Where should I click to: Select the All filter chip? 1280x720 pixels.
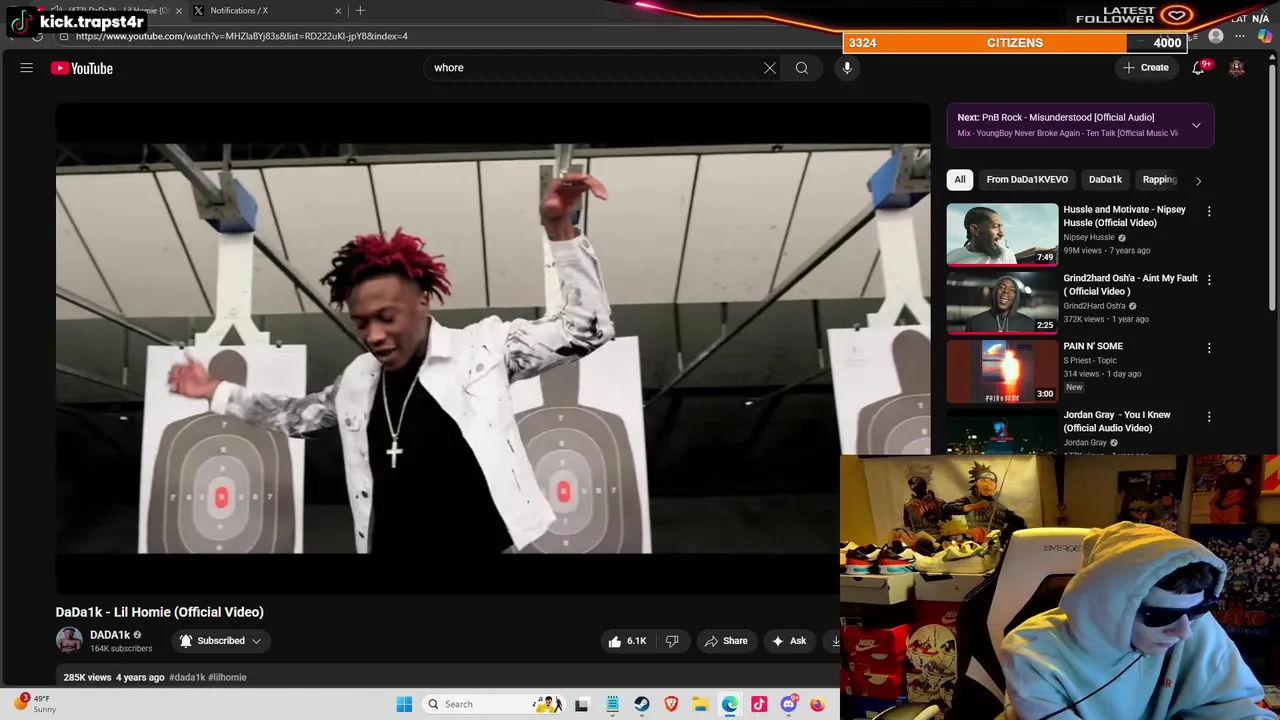(960, 180)
